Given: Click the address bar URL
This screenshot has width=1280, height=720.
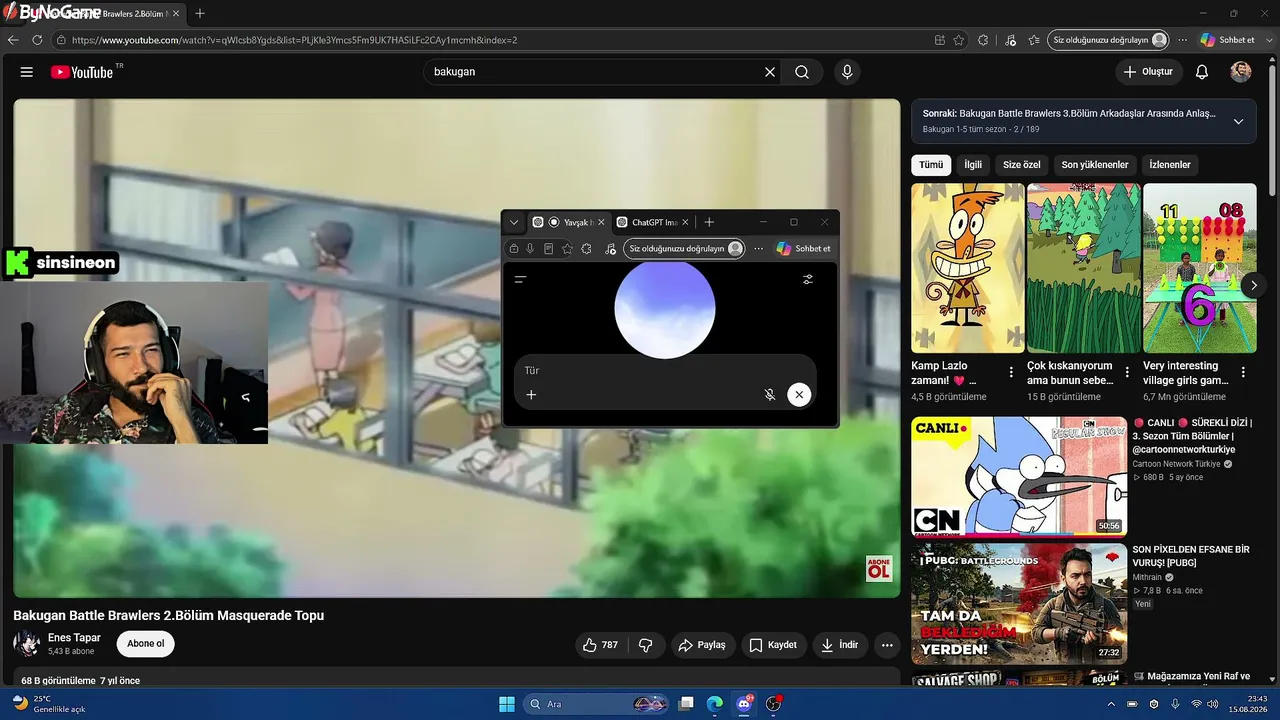Looking at the screenshot, I should click(294, 40).
